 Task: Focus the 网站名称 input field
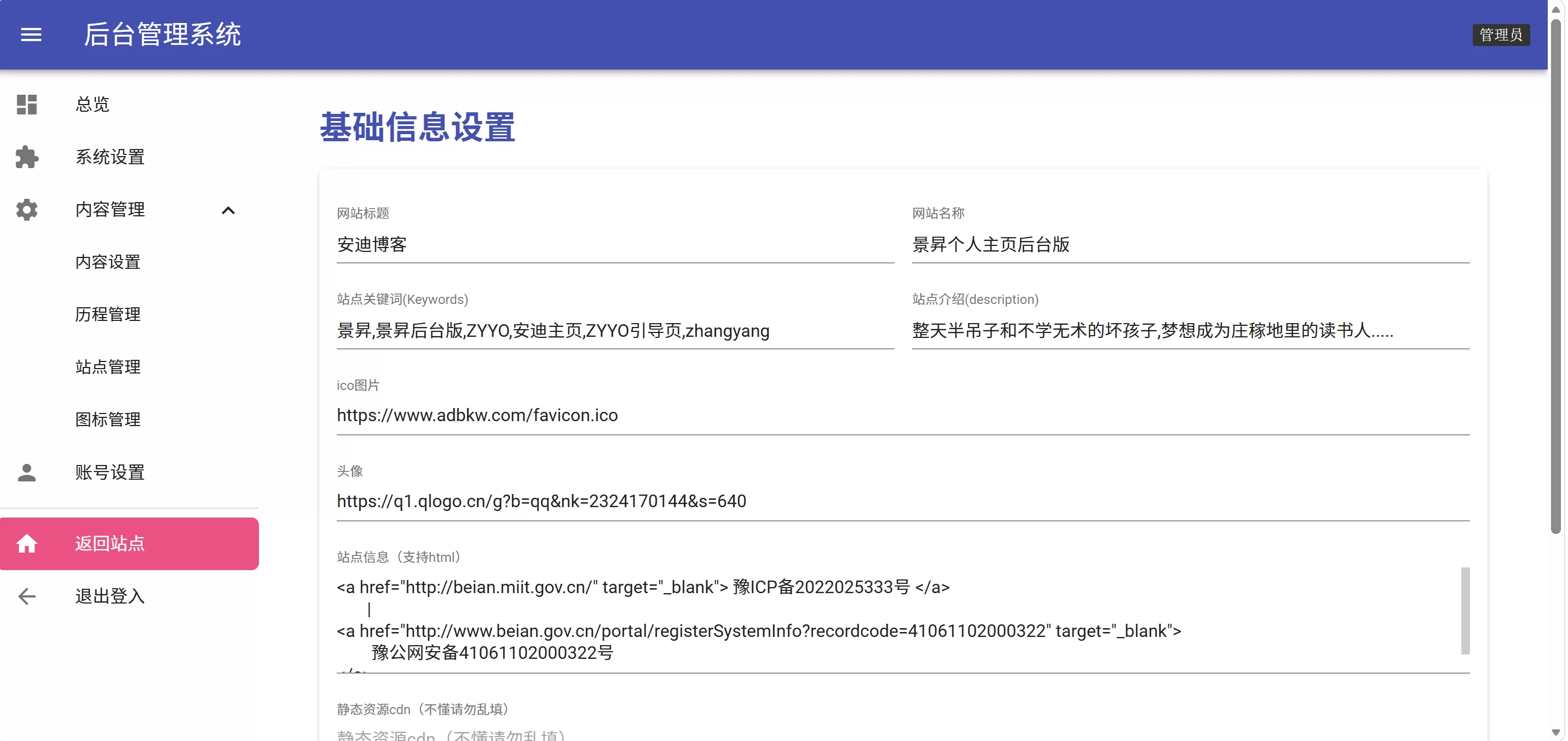(1191, 245)
